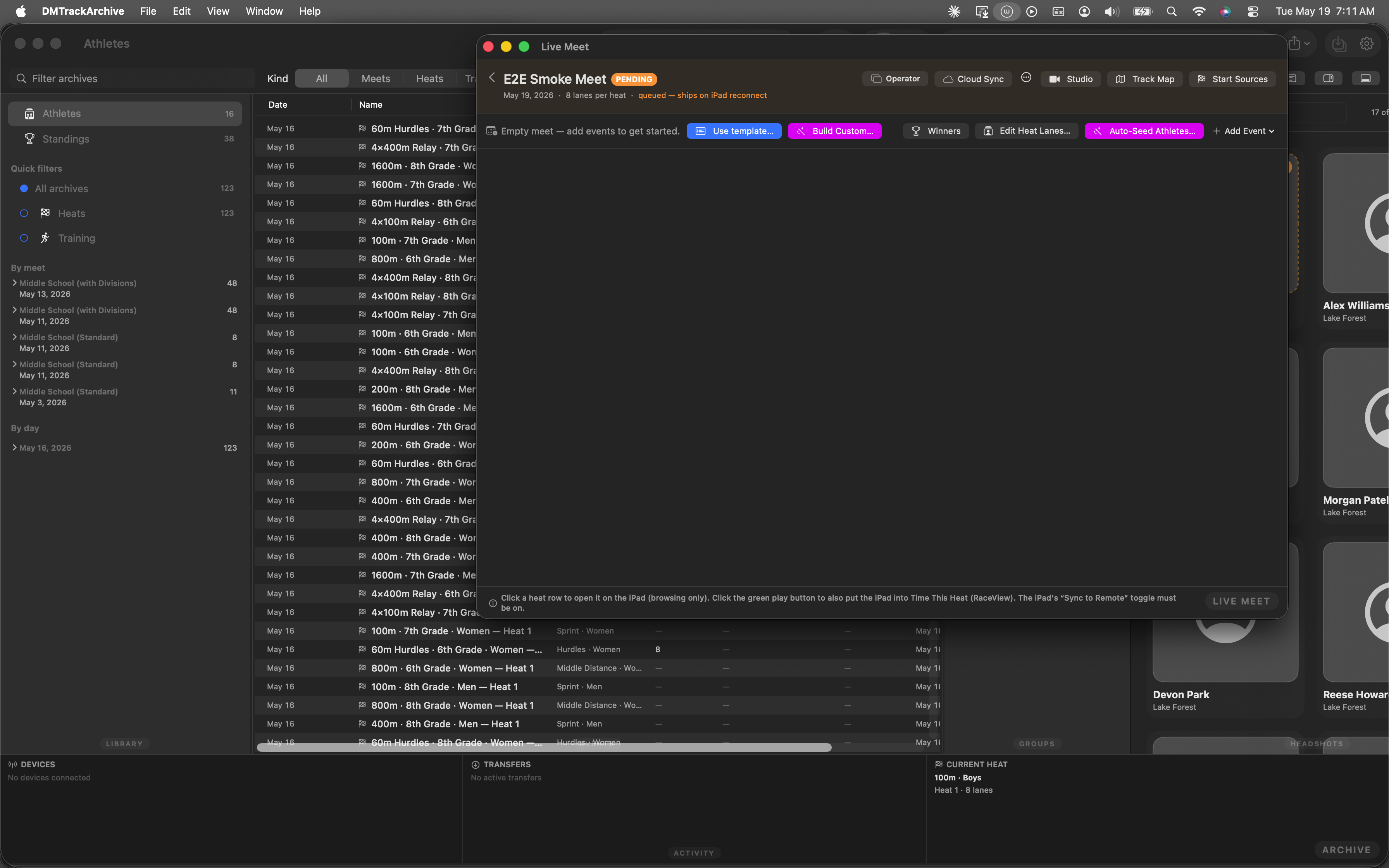Open the Edit menu

pos(181,11)
